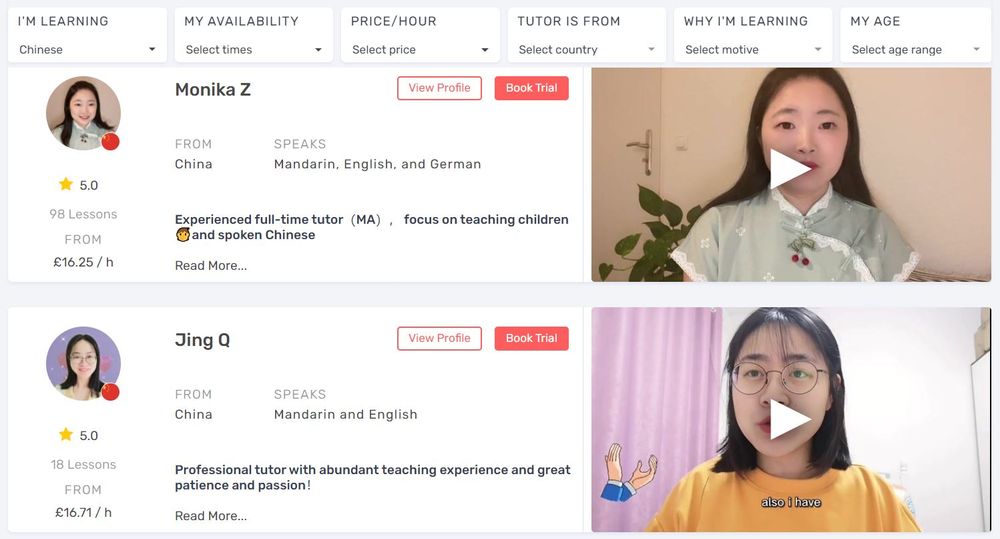Open the Why I'm Learning motive dropdown
The height and width of the screenshot is (539, 1000).
(753, 50)
